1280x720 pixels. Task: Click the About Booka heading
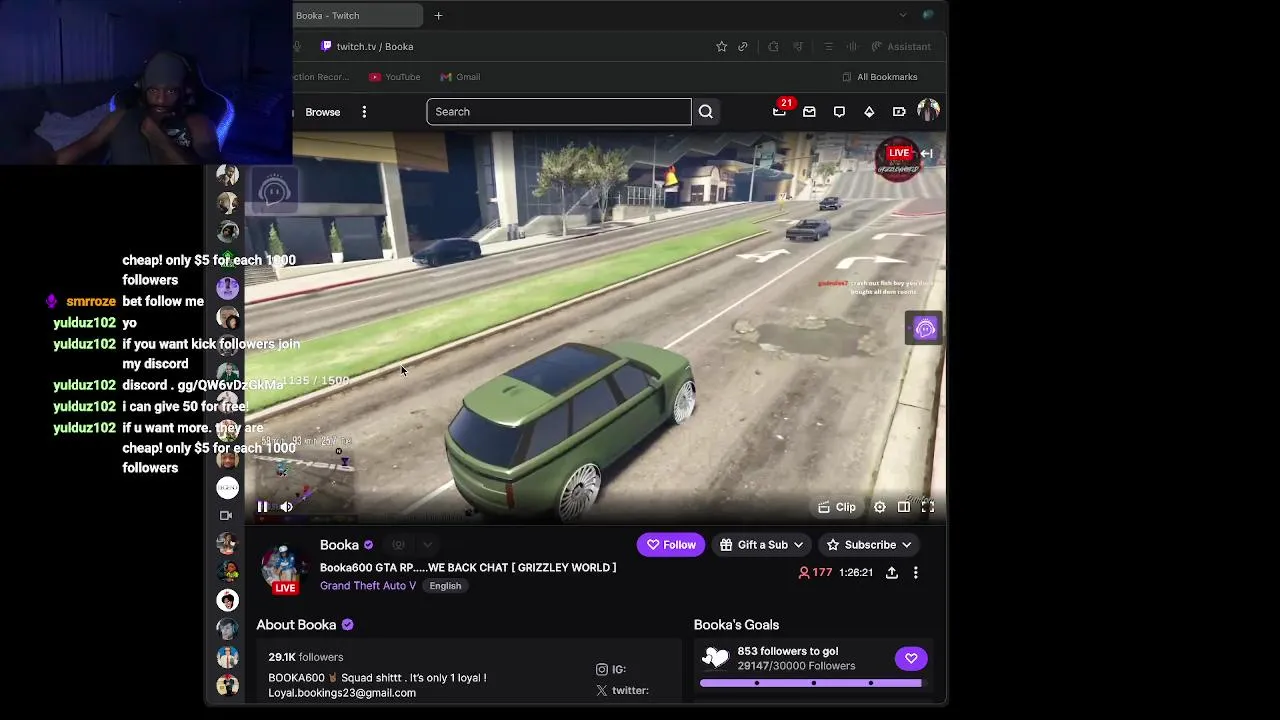pyautogui.click(x=296, y=625)
